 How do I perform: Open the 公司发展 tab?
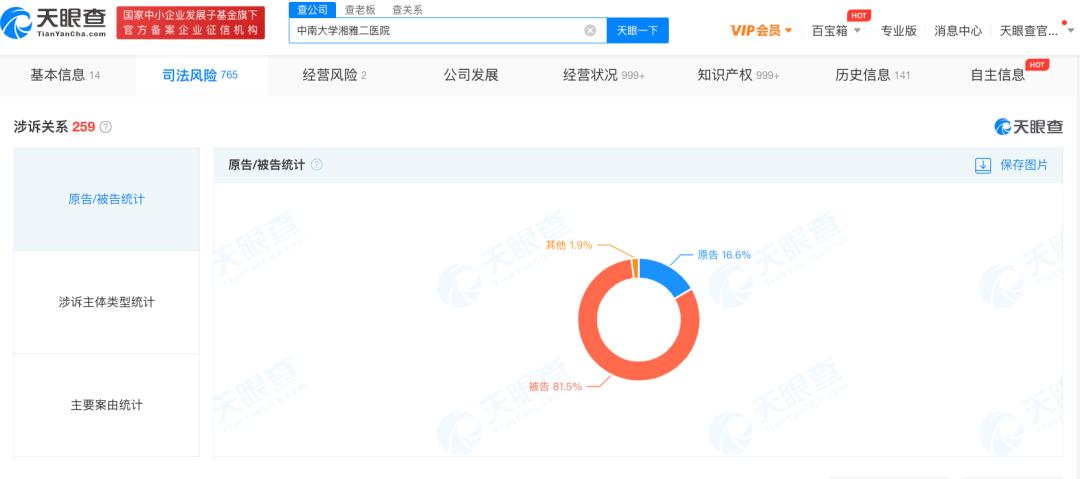(x=470, y=75)
